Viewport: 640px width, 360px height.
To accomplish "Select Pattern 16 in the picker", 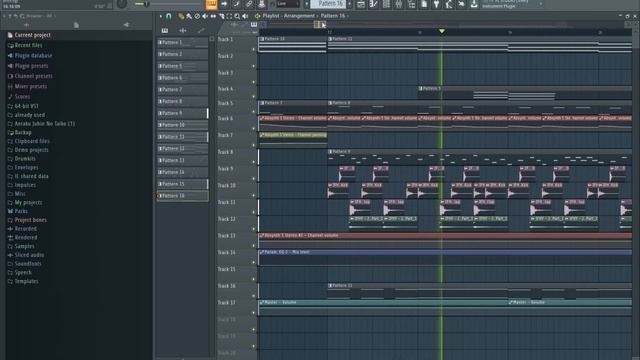I will 182,196.
